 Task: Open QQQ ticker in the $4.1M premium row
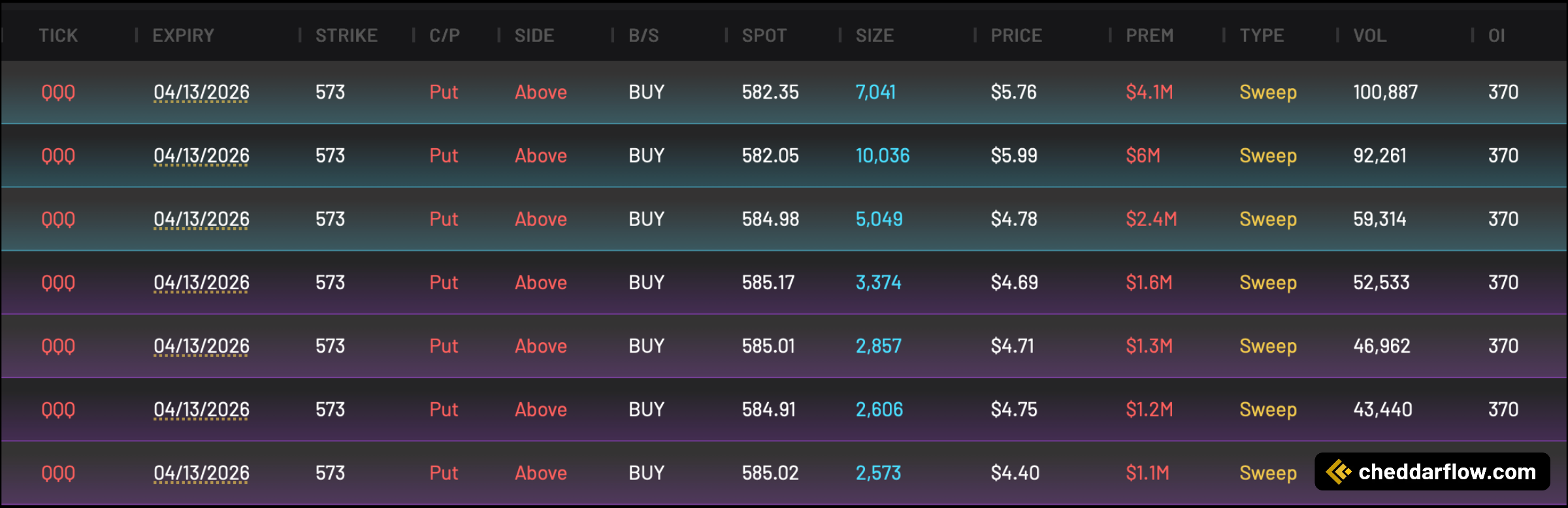point(58,92)
